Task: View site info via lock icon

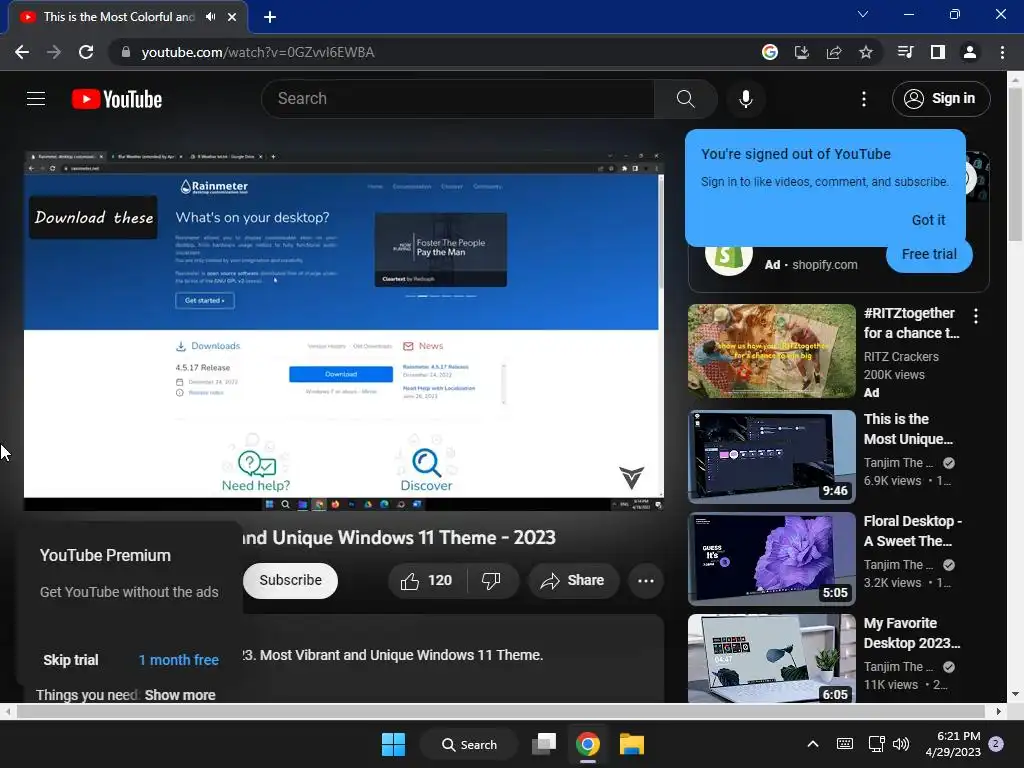Action: 126,52
